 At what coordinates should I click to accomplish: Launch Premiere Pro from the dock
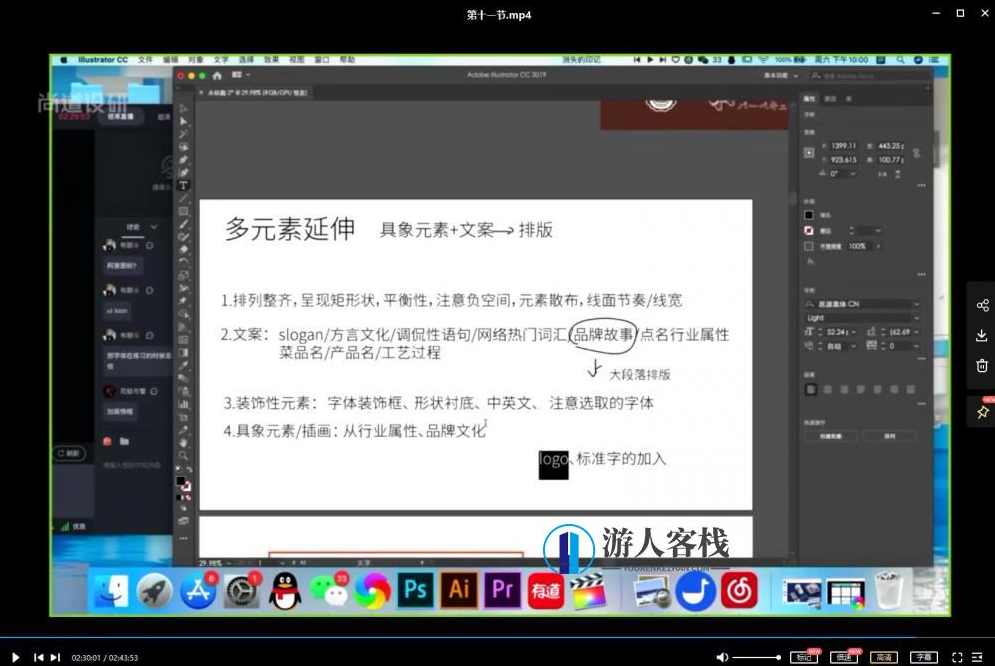[x=502, y=591]
